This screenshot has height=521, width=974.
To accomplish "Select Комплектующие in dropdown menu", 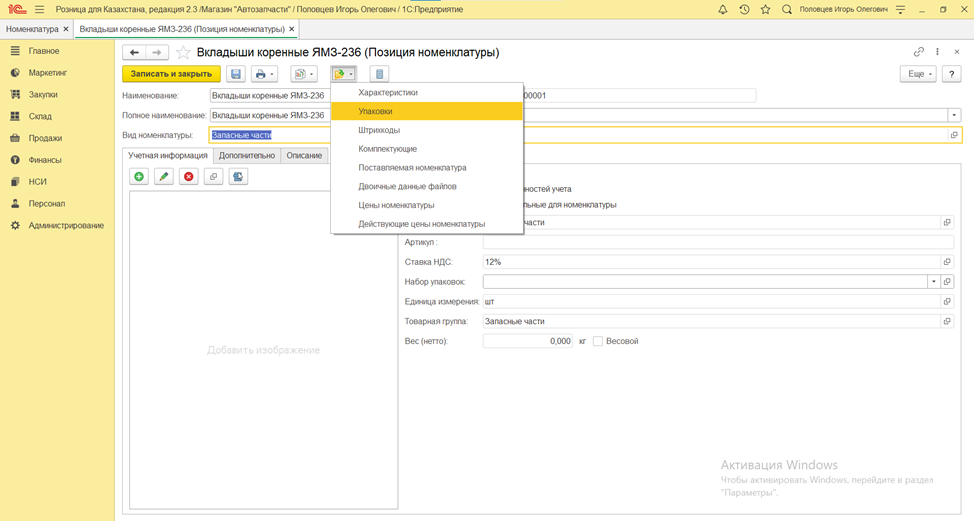I will click(x=427, y=148).
